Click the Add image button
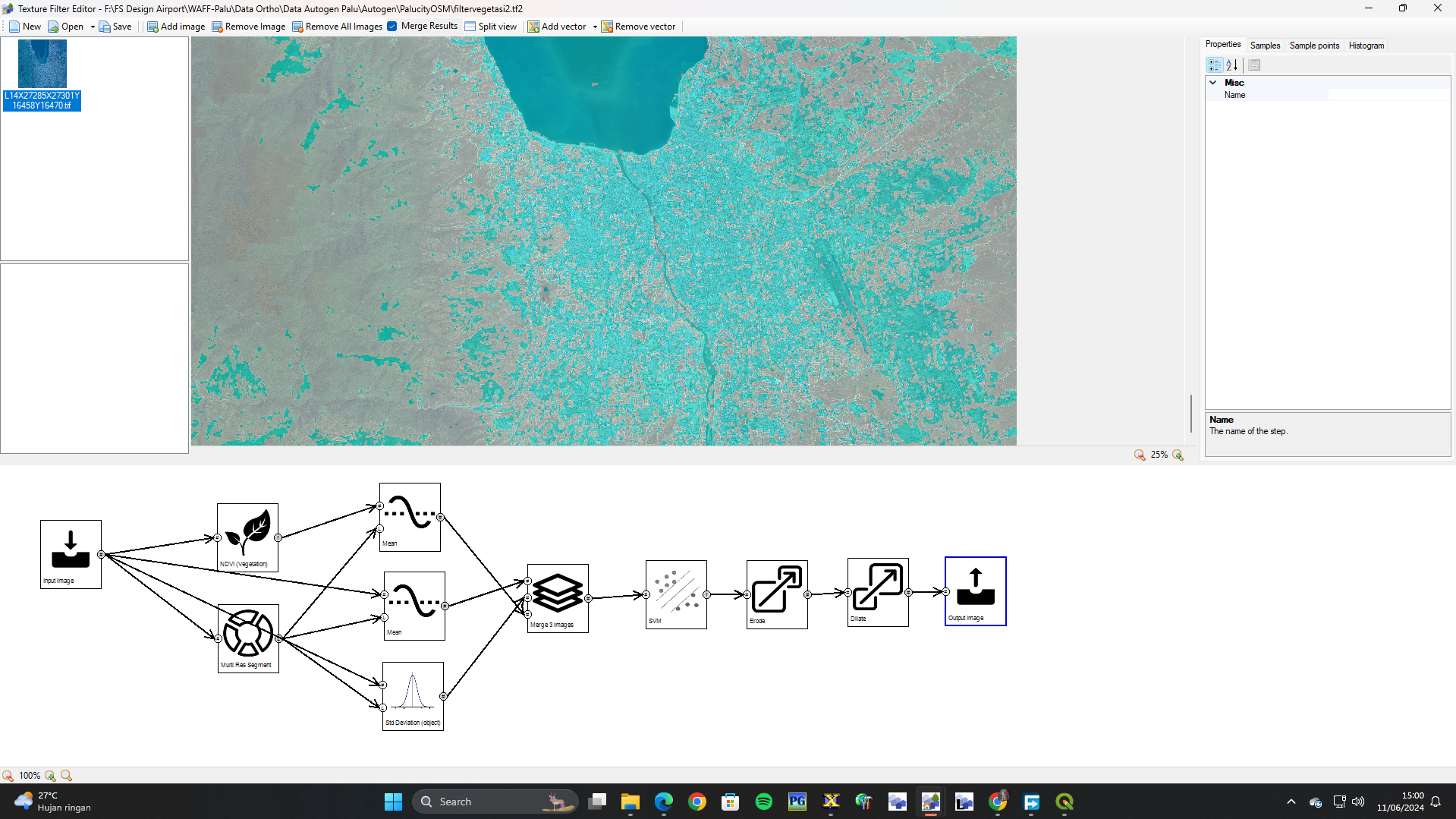The height and width of the screenshot is (819, 1456). click(175, 26)
